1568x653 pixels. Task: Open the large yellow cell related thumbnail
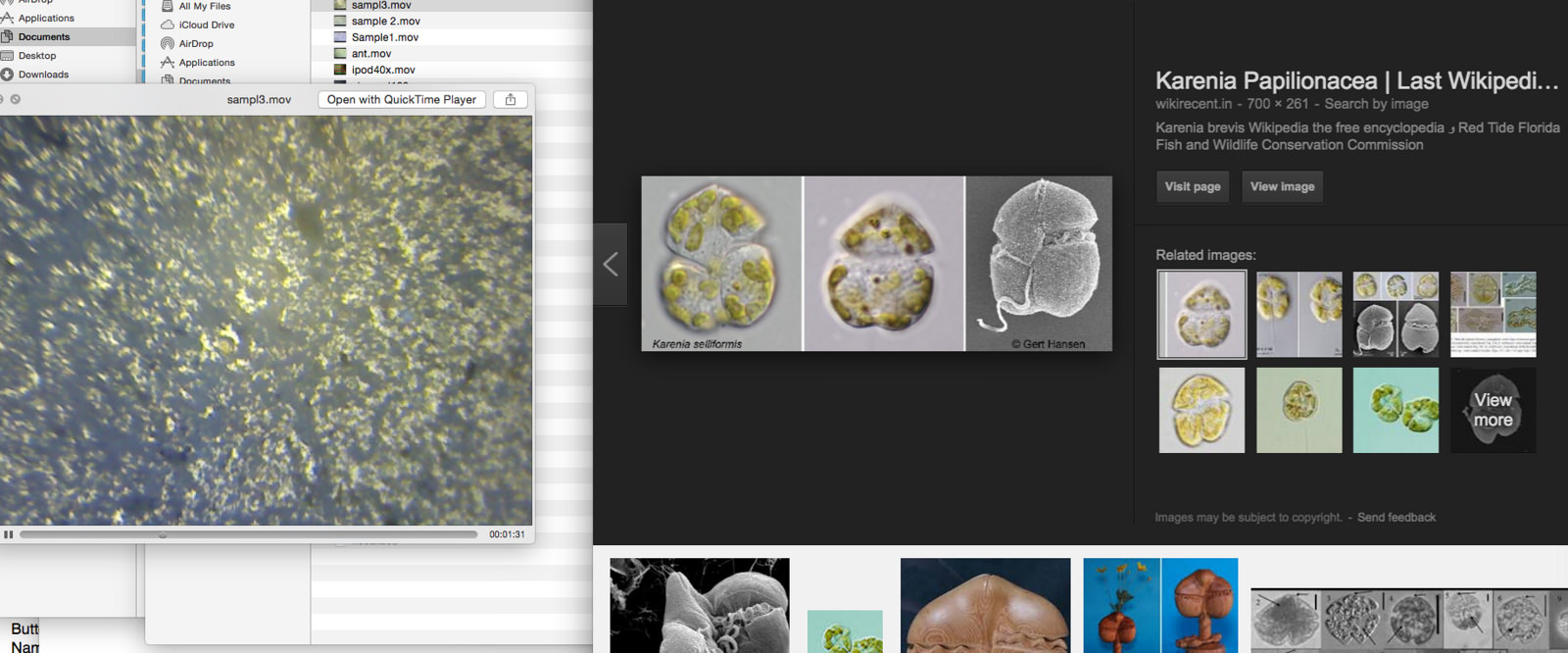[x=1201, y=410]
